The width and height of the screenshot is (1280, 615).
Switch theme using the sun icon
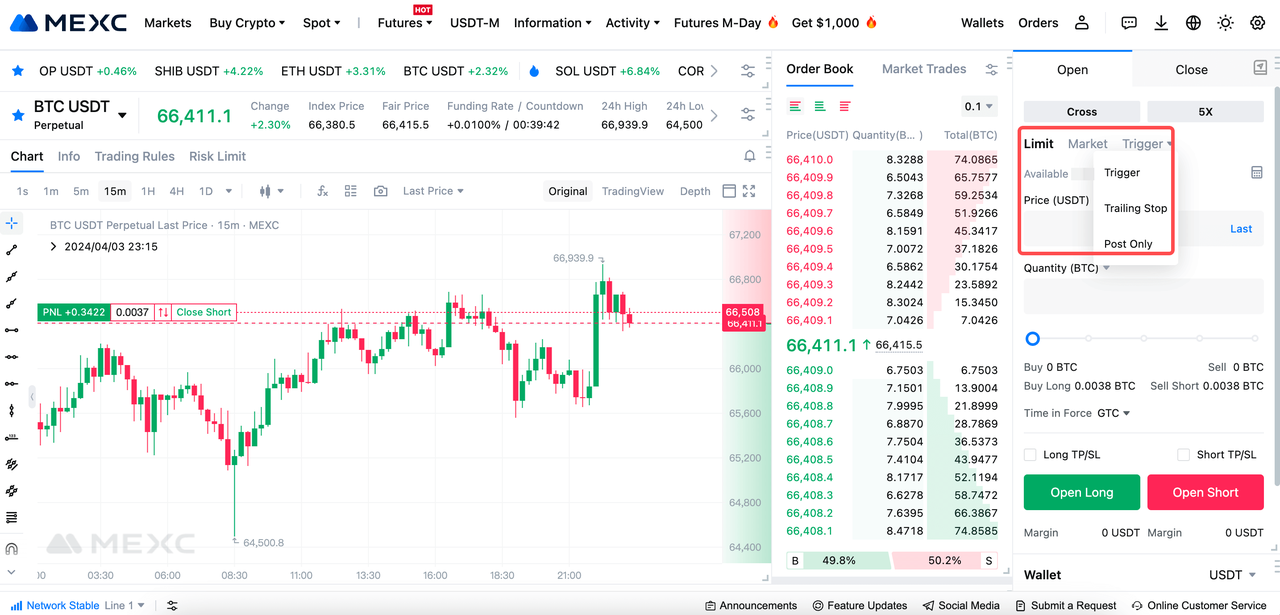pos(1225,23)
